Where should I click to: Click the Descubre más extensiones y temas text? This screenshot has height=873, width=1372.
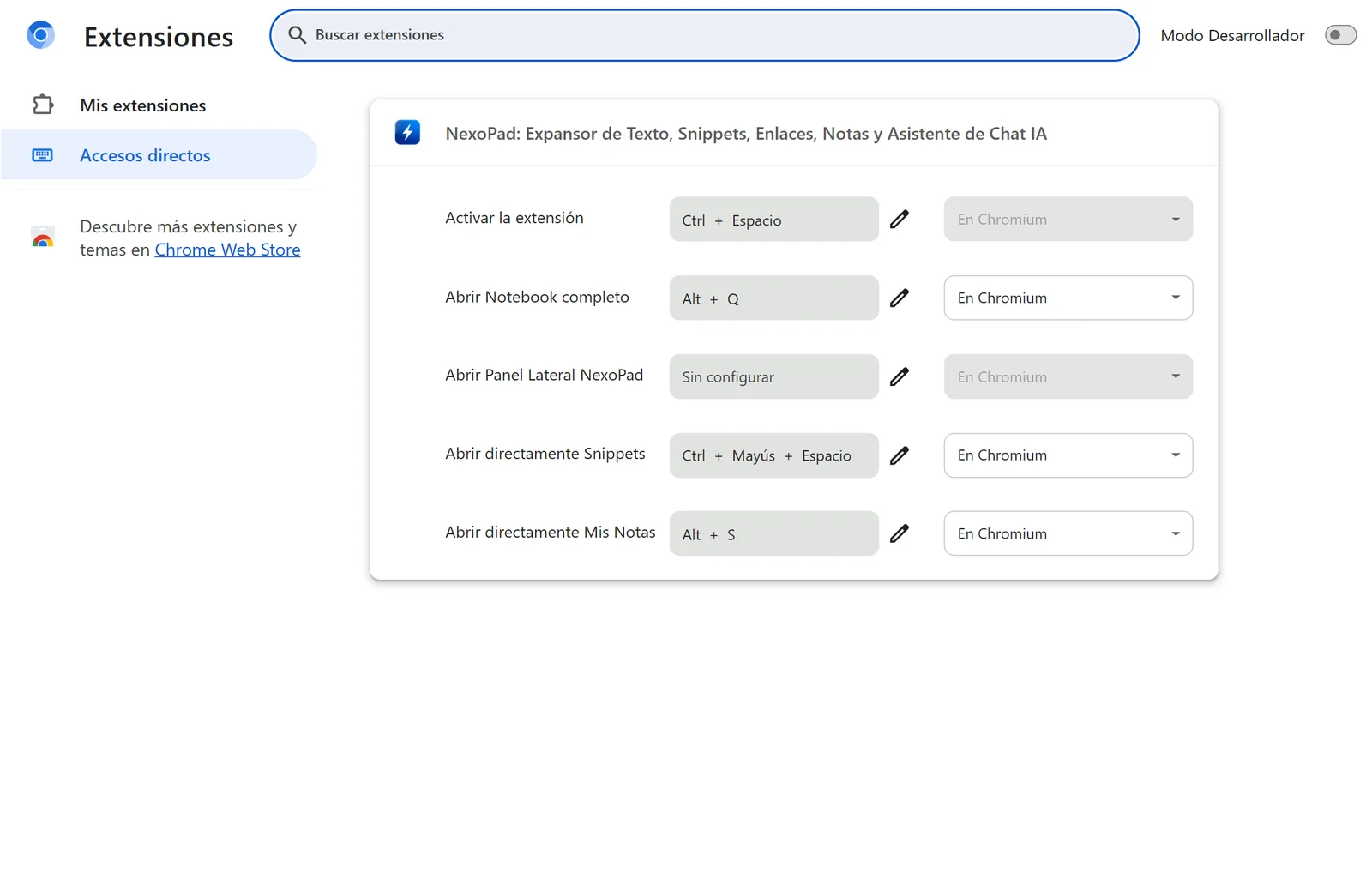[188, 238]
